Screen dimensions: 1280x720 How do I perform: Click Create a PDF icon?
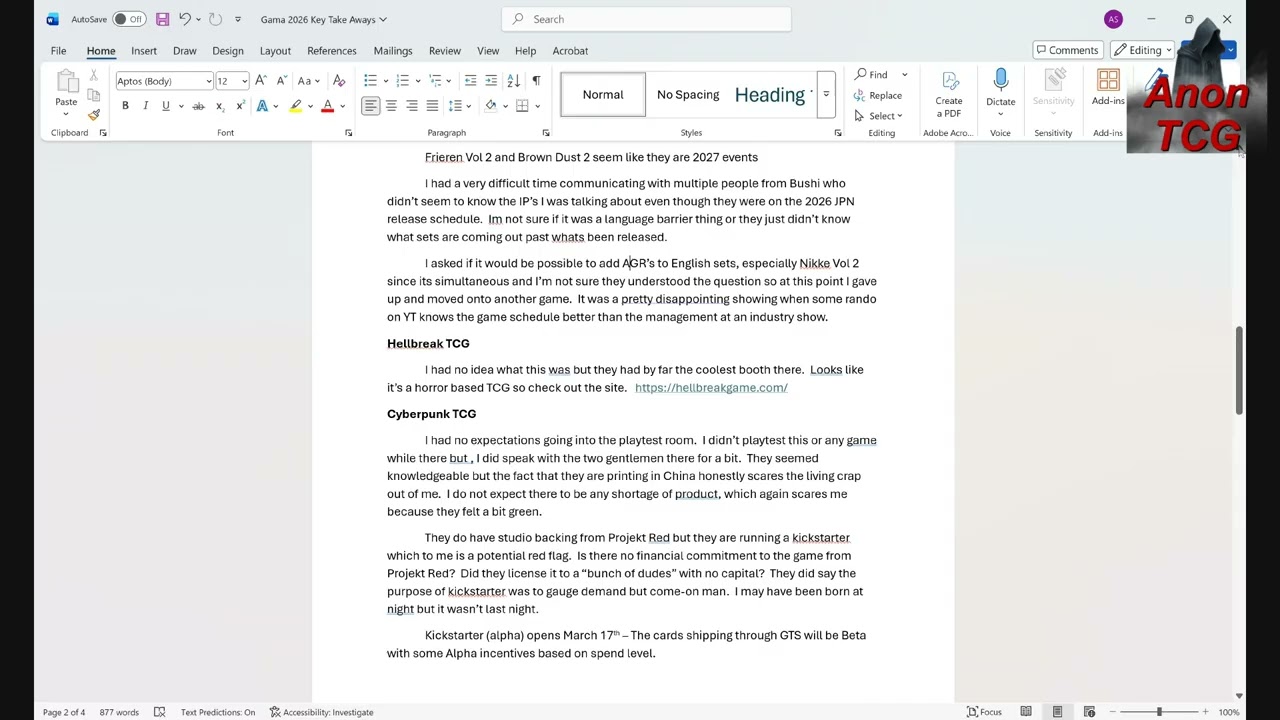949,93
